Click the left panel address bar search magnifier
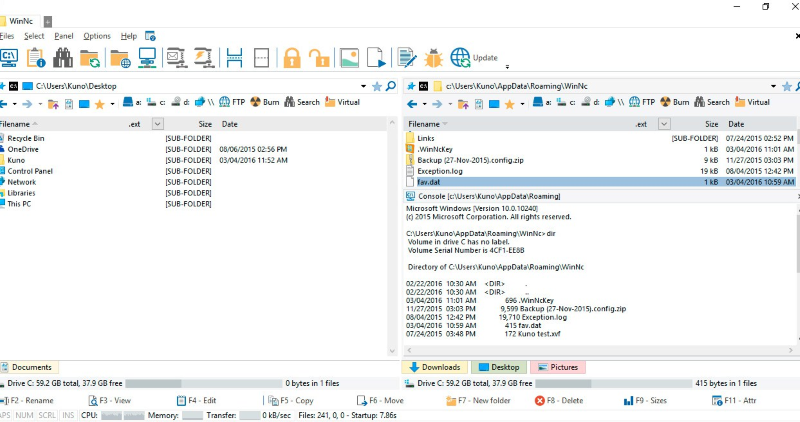Viewport: 800px width, 422px height. pyautogui.click(x=391, y=86)
